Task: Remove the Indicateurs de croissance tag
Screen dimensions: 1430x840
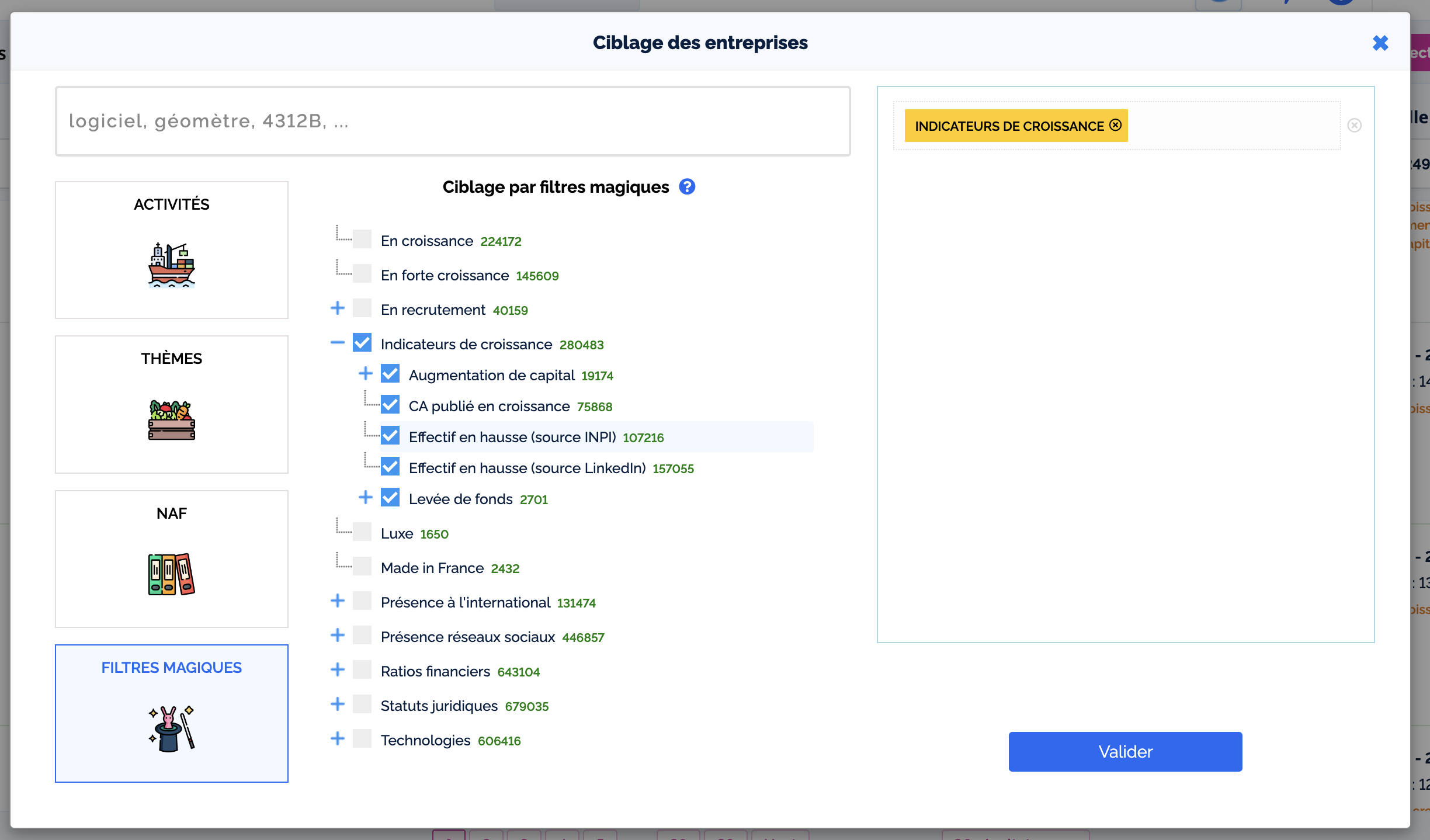Action: point(1115,125)
